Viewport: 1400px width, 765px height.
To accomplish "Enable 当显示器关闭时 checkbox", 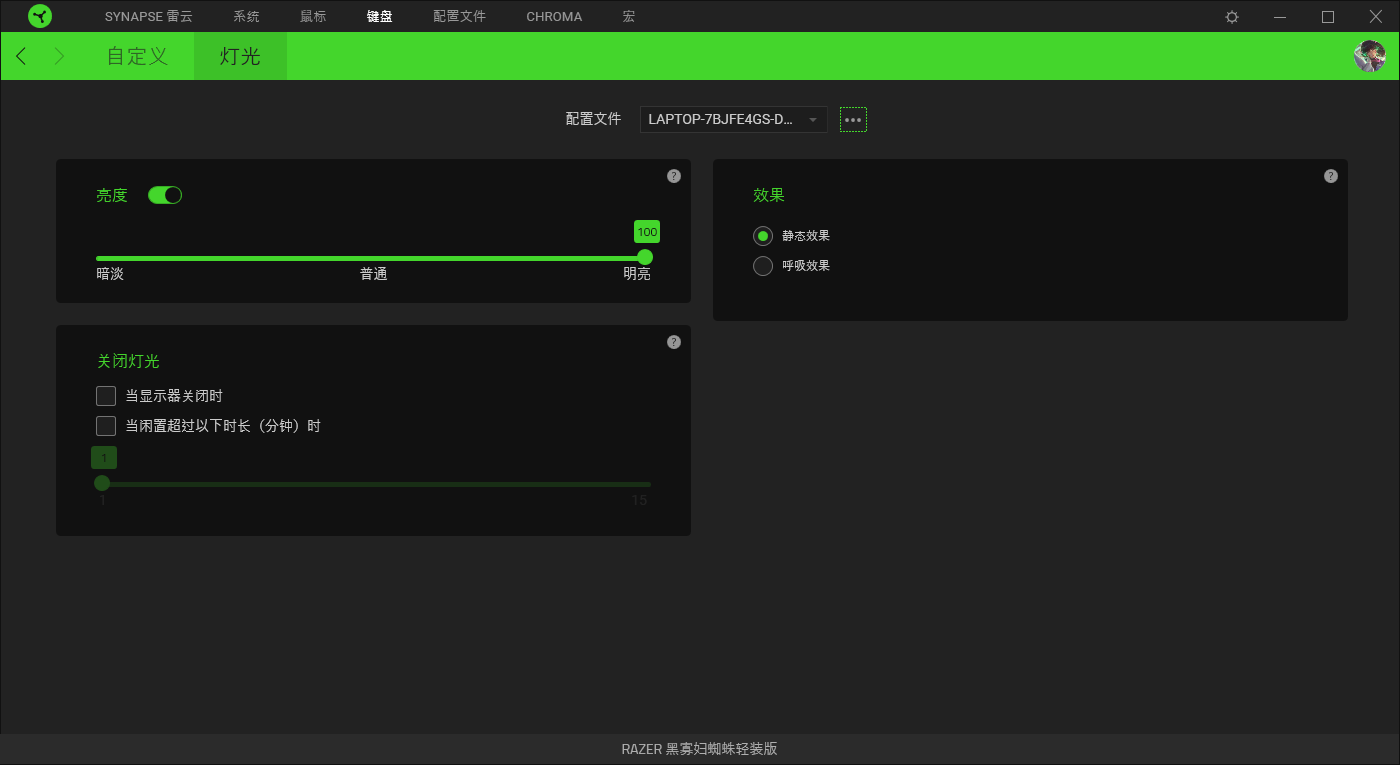I will point(106,396).
